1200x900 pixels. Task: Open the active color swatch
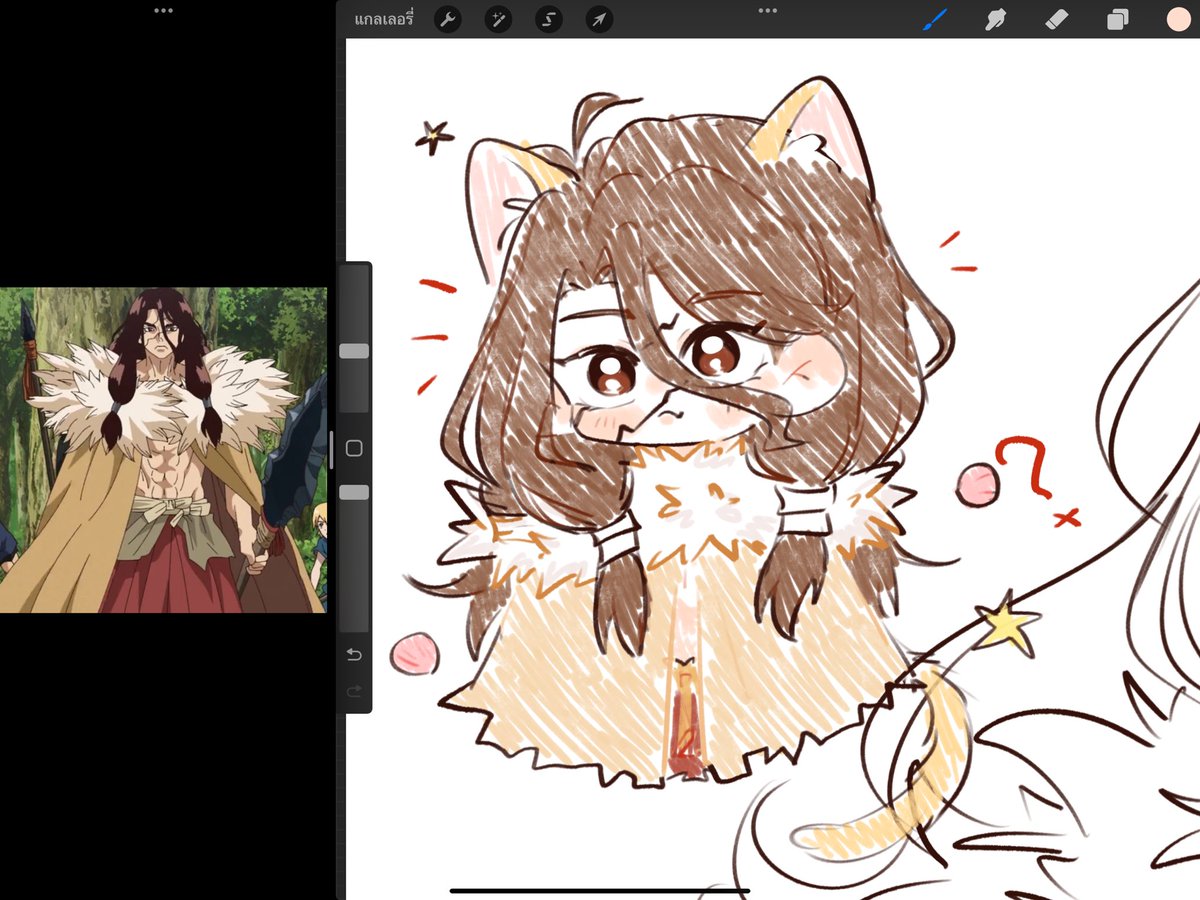tap(1178, 19)
